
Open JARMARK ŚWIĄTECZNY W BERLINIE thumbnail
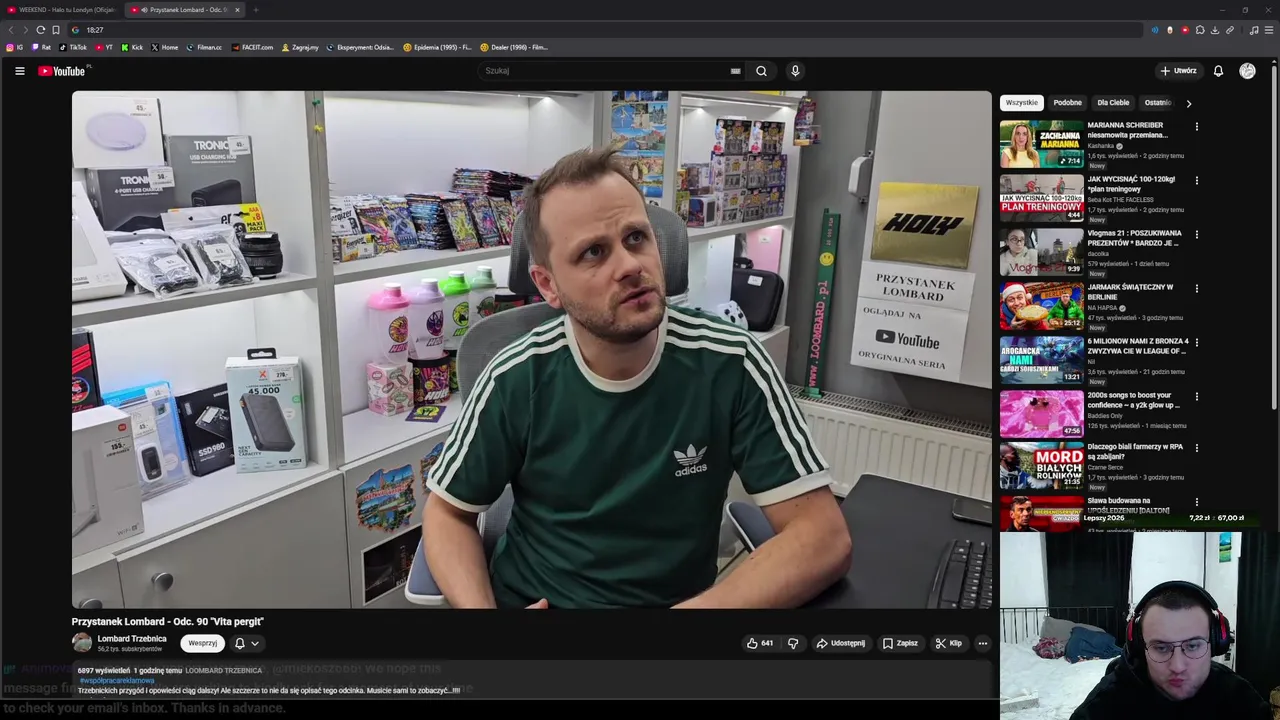click(1041, 306)
